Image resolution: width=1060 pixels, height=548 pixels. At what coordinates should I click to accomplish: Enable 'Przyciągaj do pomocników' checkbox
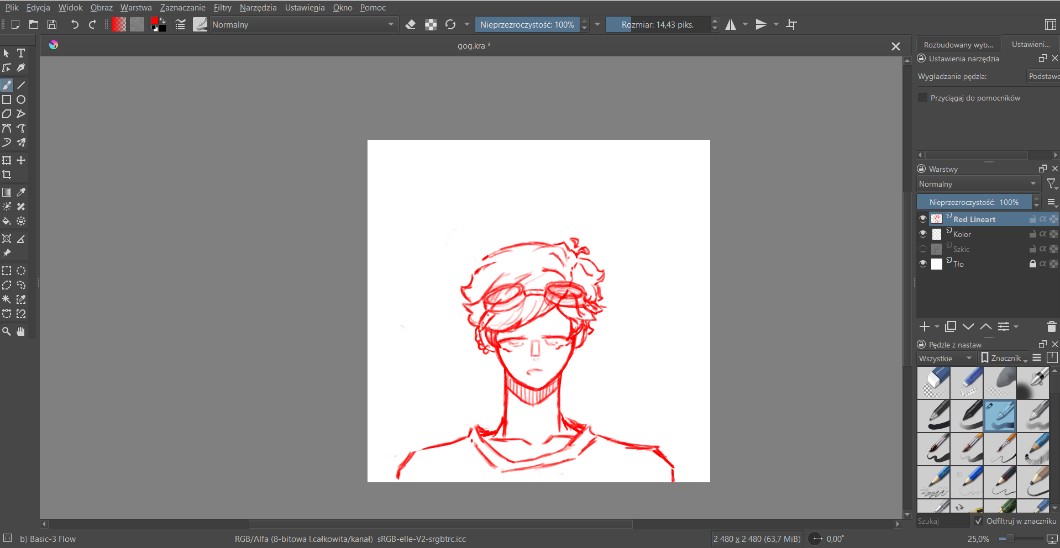(923, 98)
